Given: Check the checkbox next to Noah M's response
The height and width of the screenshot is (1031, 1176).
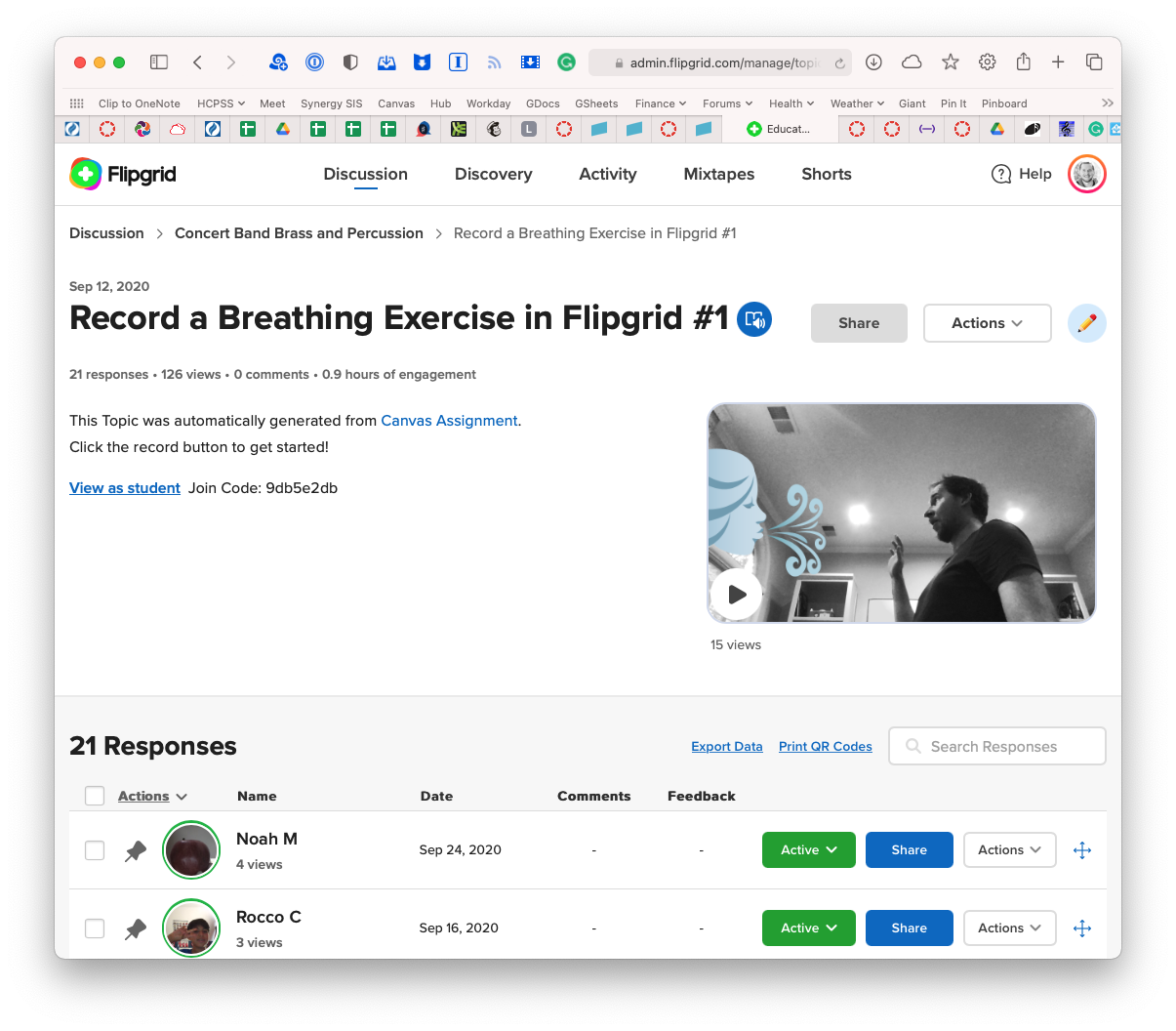Looking at the screenshot, I should [95, 849].
